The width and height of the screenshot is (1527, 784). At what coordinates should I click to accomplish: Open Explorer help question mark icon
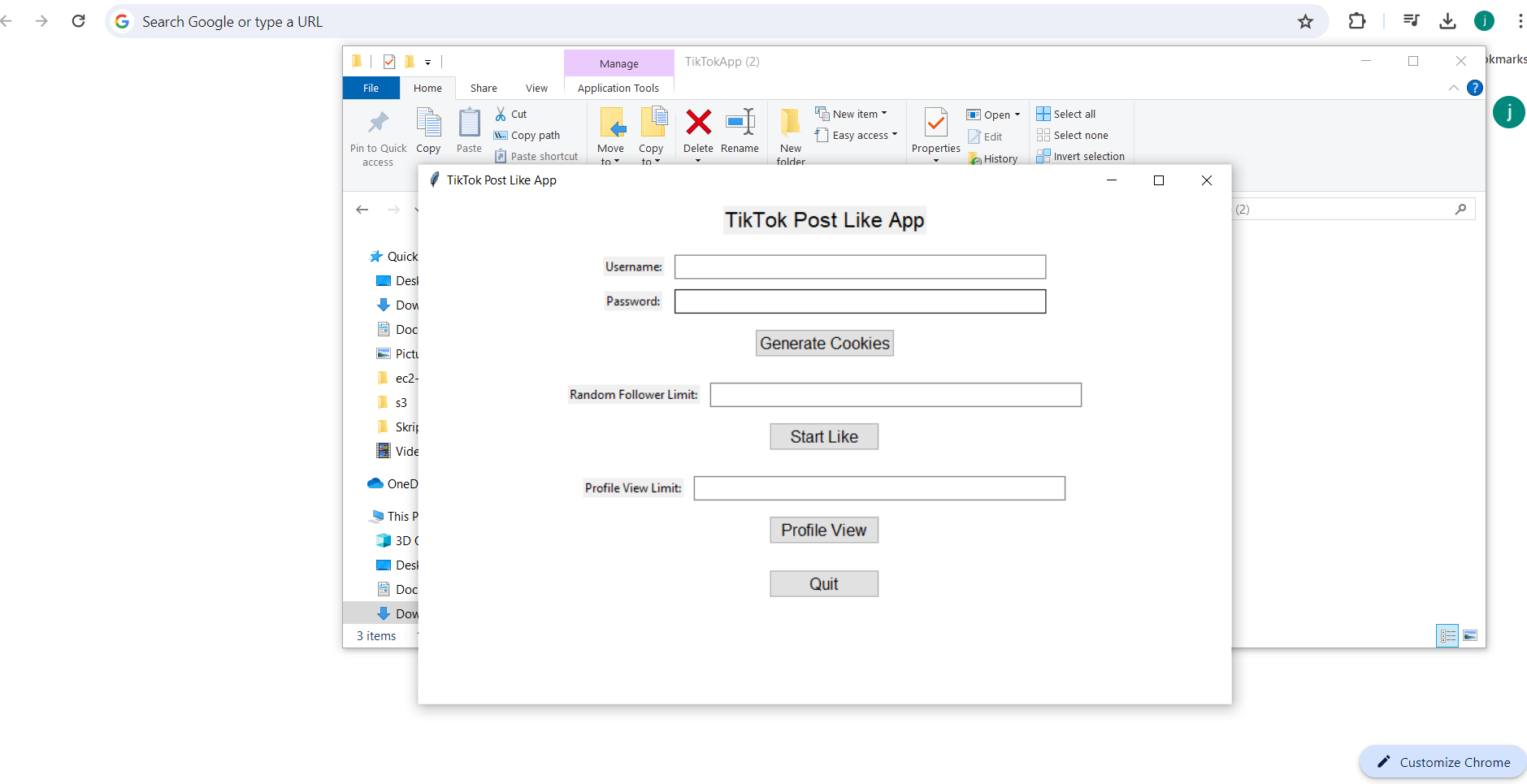(x=1475, y=88)
